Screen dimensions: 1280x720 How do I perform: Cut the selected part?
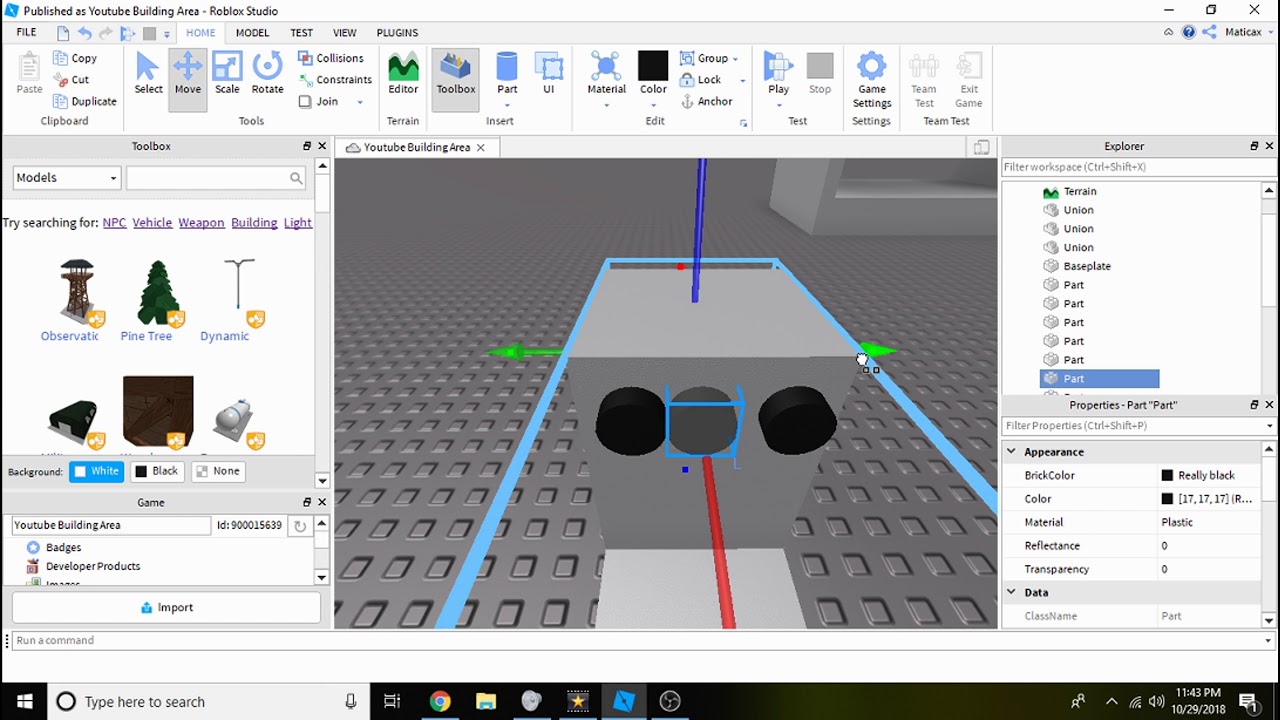pos(71,80)
